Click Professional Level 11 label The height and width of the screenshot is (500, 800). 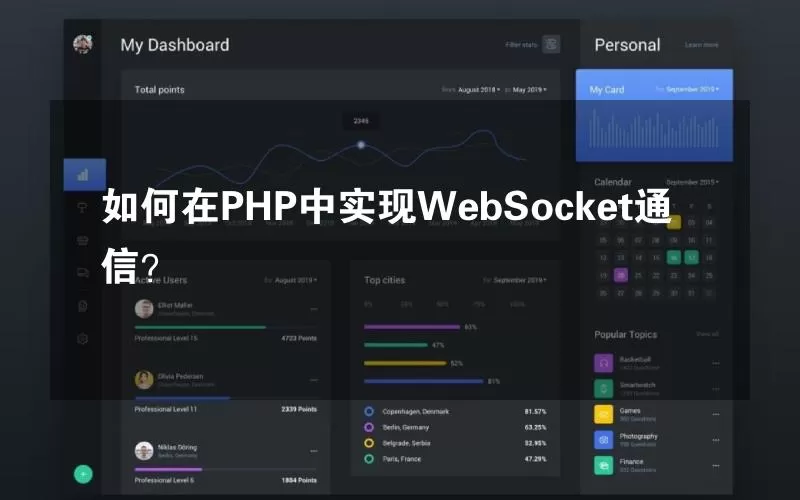point(165,409)
